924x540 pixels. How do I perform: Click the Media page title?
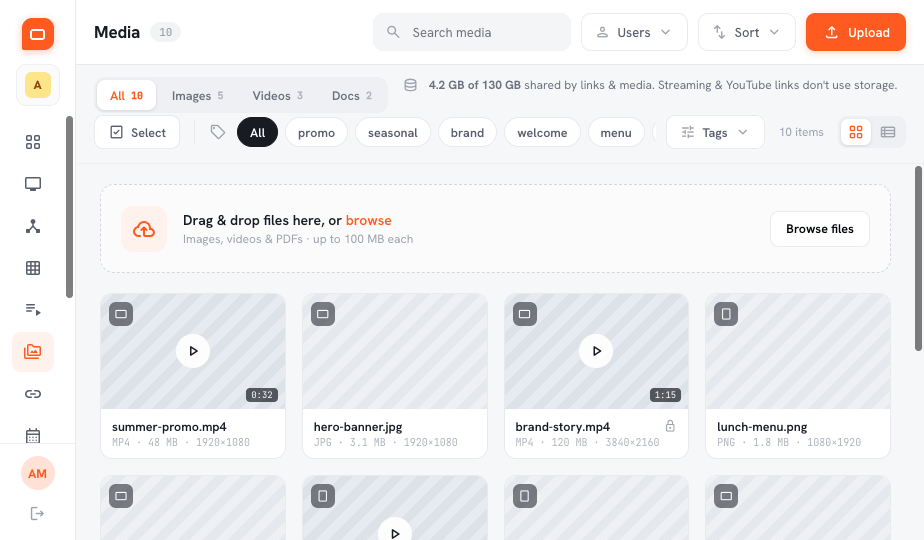point(117,32)
